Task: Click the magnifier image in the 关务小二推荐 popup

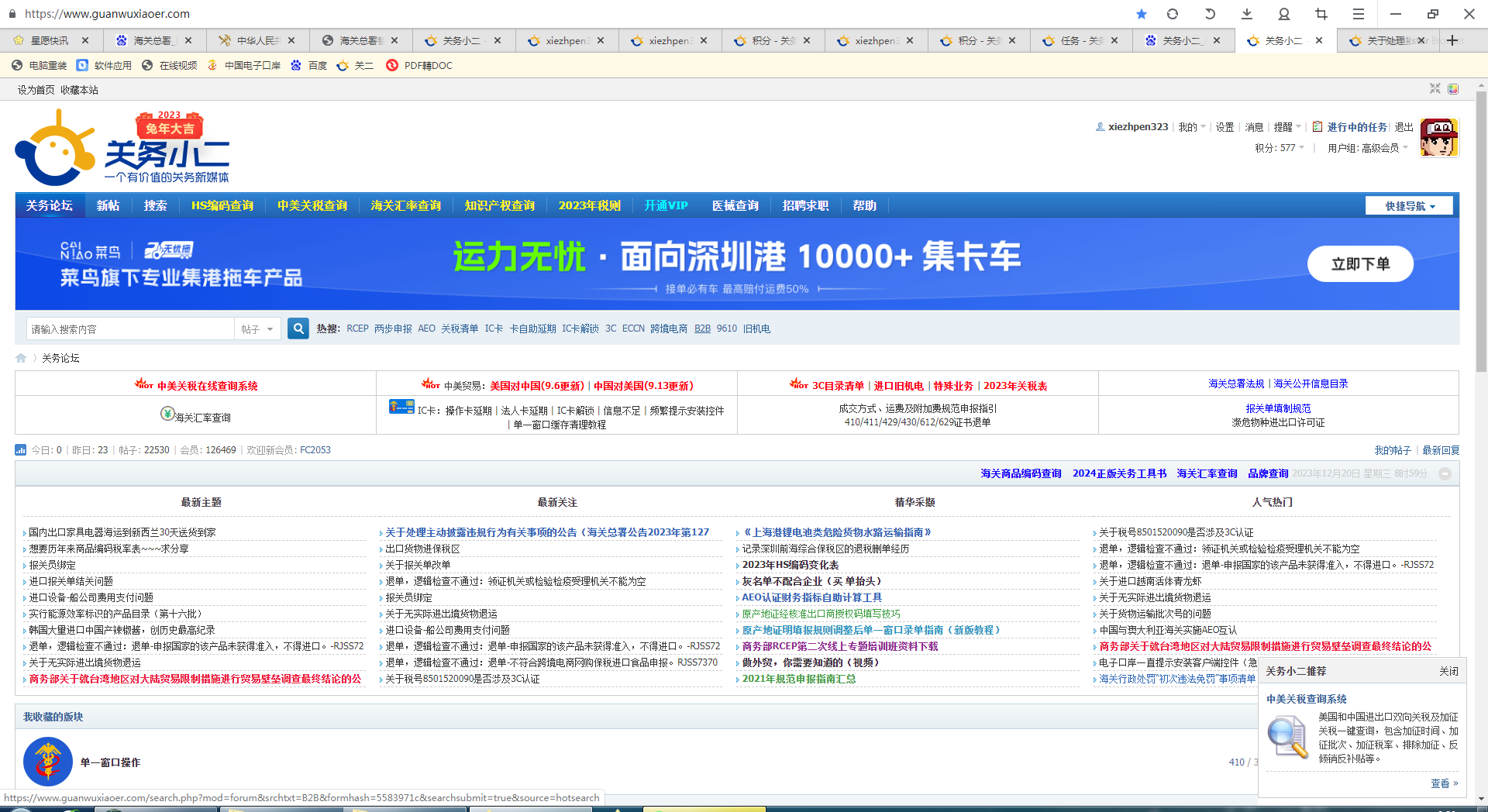Action: pos(1287,737)
